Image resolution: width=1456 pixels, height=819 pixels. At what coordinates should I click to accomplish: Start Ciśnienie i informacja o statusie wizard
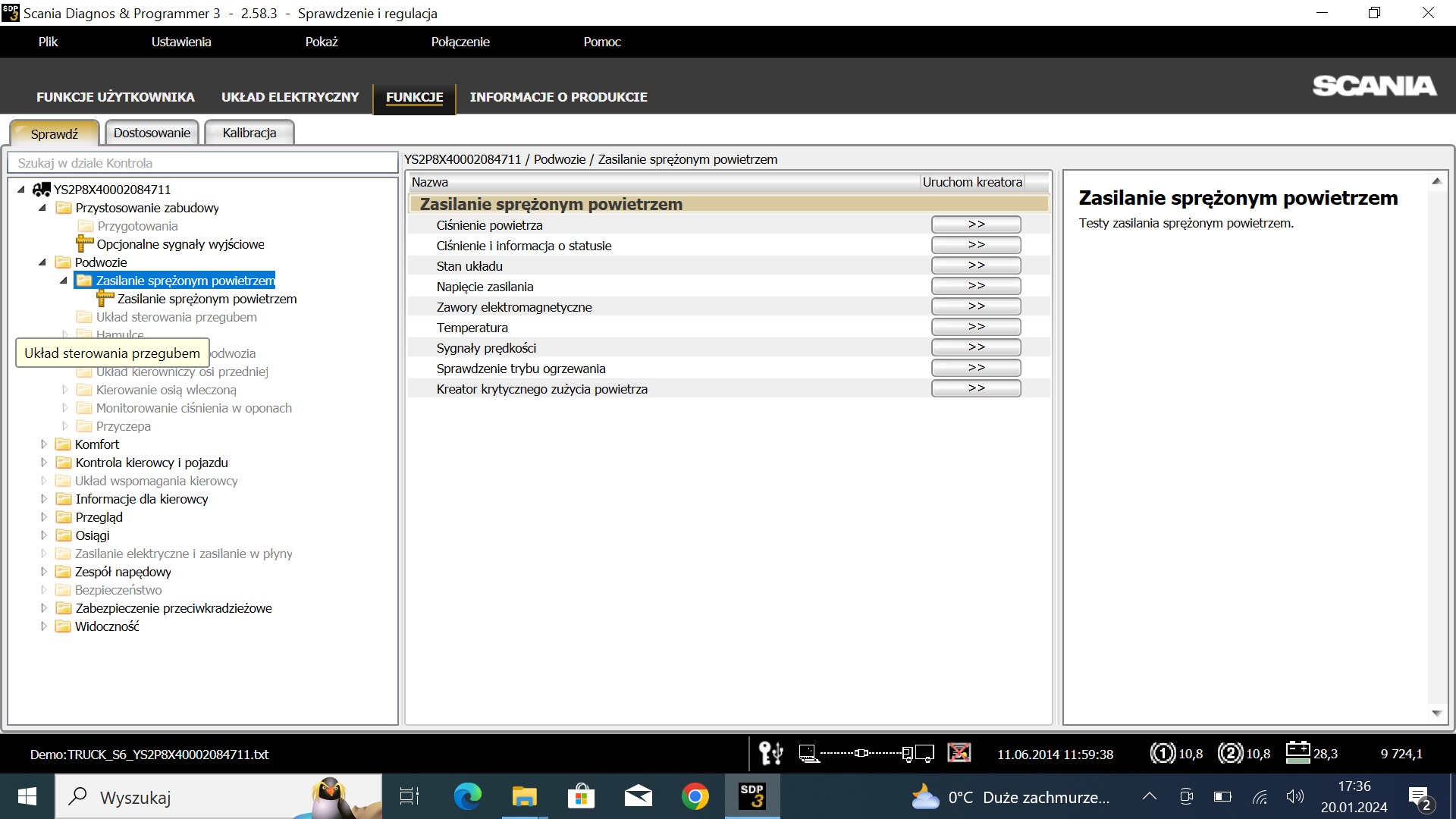[x=976, y=245]
